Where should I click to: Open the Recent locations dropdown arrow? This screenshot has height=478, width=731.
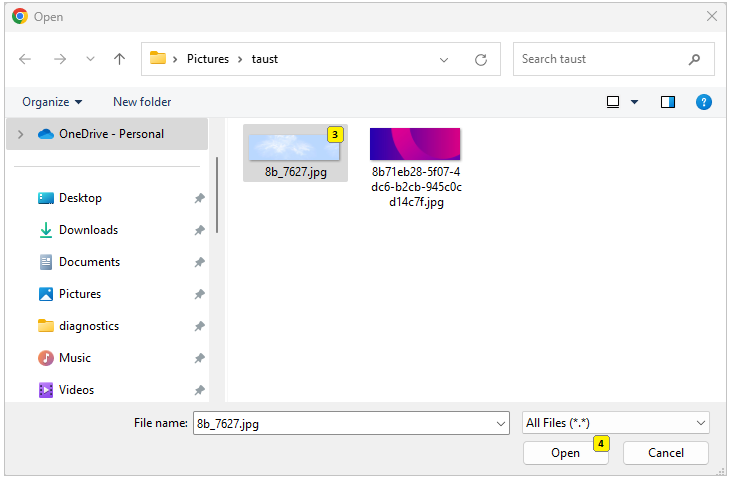tap(90, 59)
